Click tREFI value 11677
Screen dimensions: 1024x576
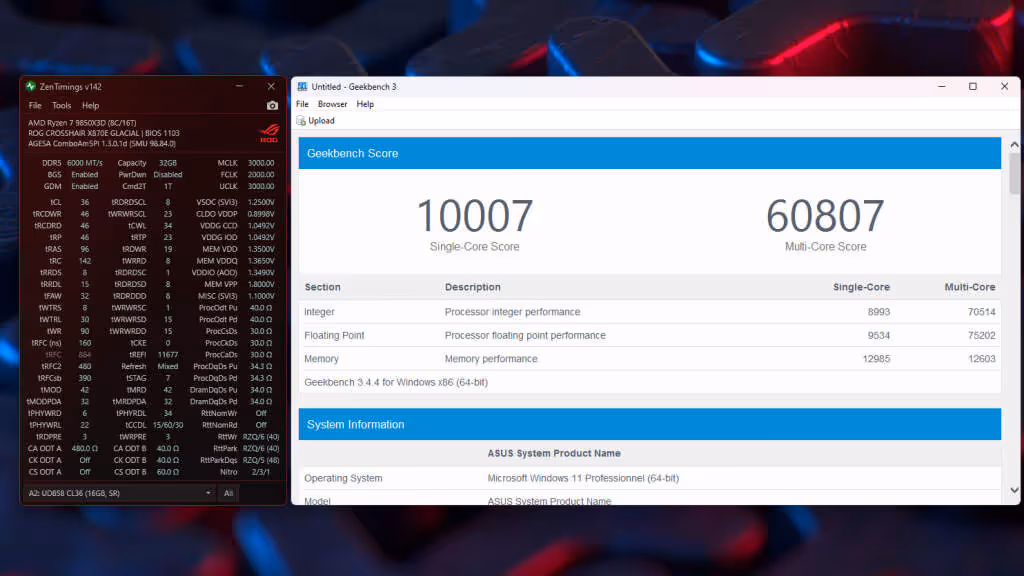click(168, 355)
